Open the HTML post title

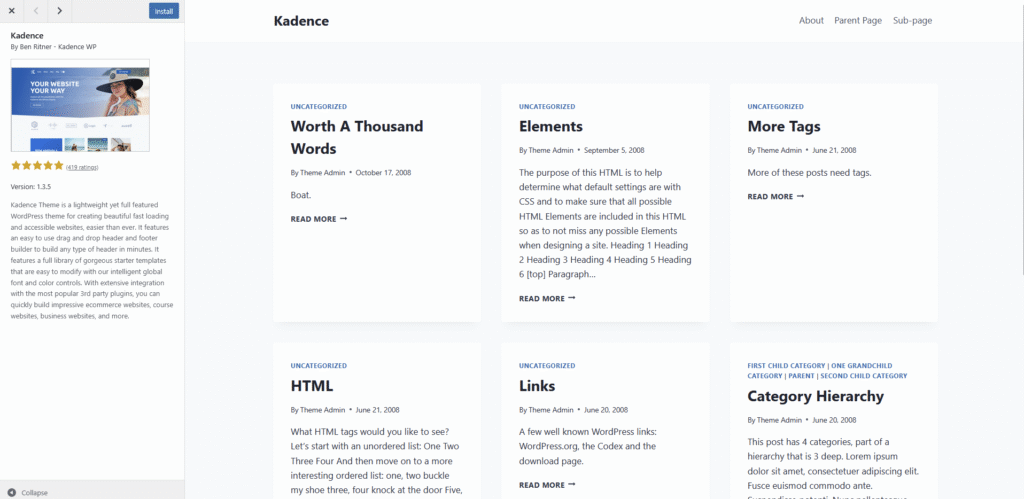(x=312, y=386)
